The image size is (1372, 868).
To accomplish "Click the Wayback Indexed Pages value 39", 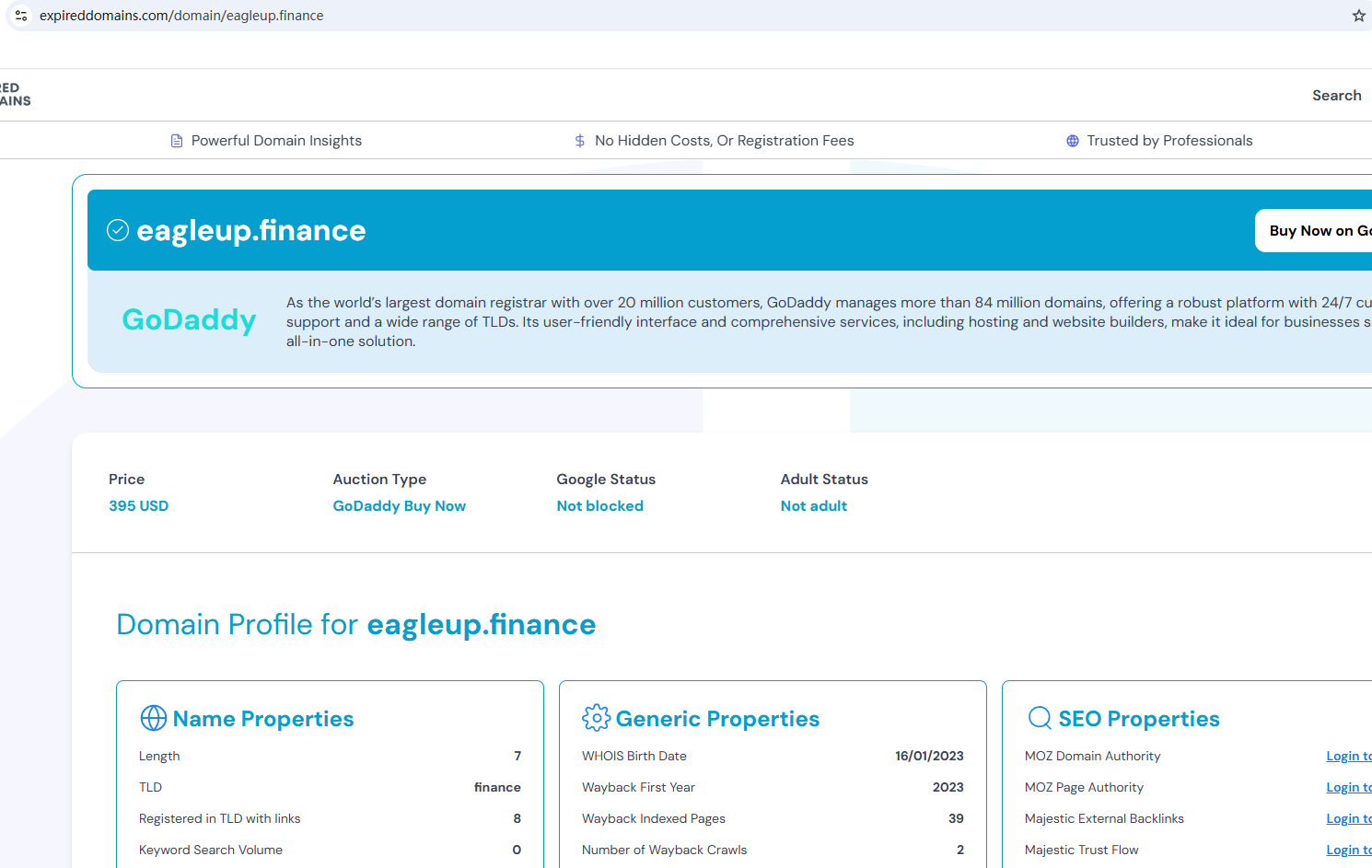I will (956, 819).
